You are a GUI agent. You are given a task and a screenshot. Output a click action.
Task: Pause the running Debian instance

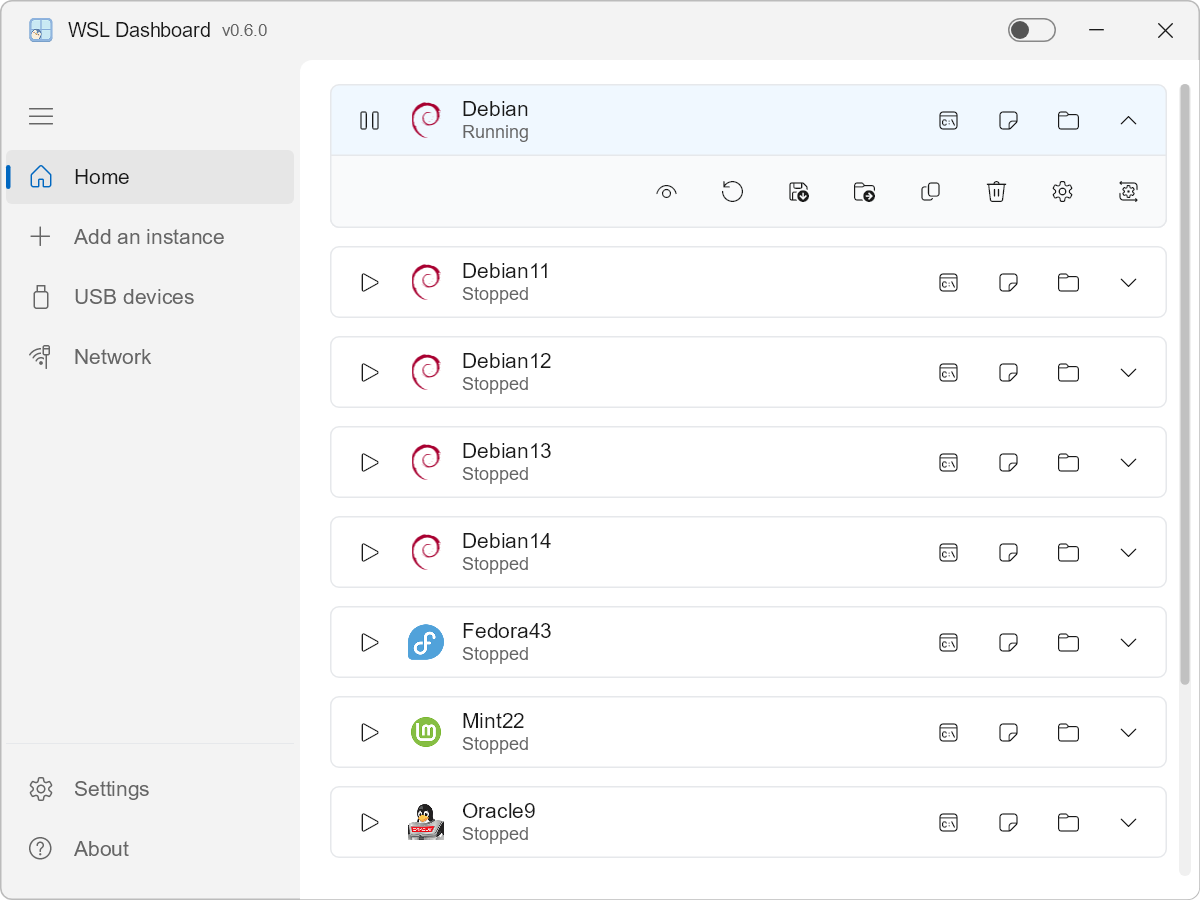tap(369, 121)
